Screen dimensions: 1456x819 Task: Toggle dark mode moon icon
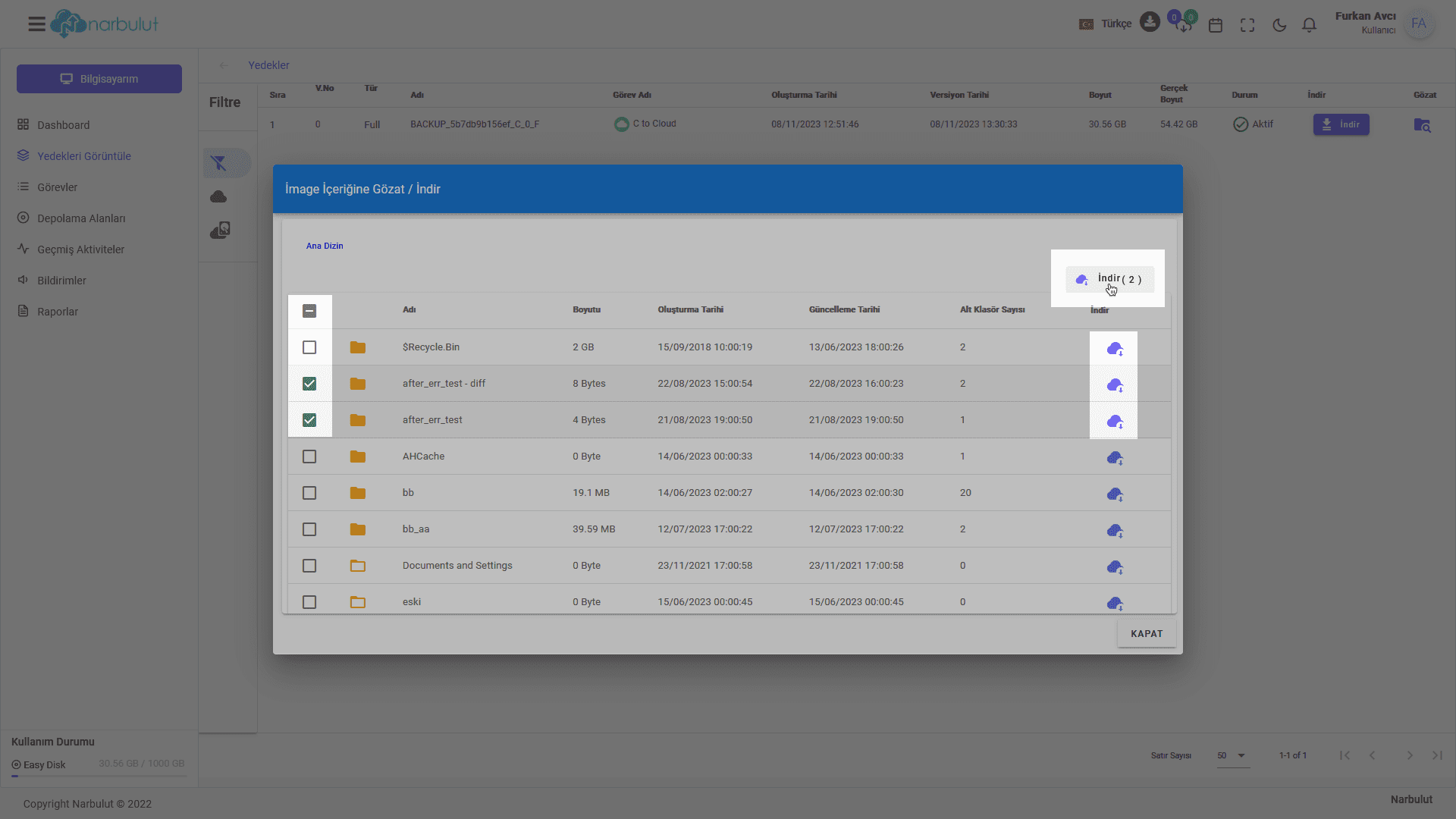point(1279,25)
